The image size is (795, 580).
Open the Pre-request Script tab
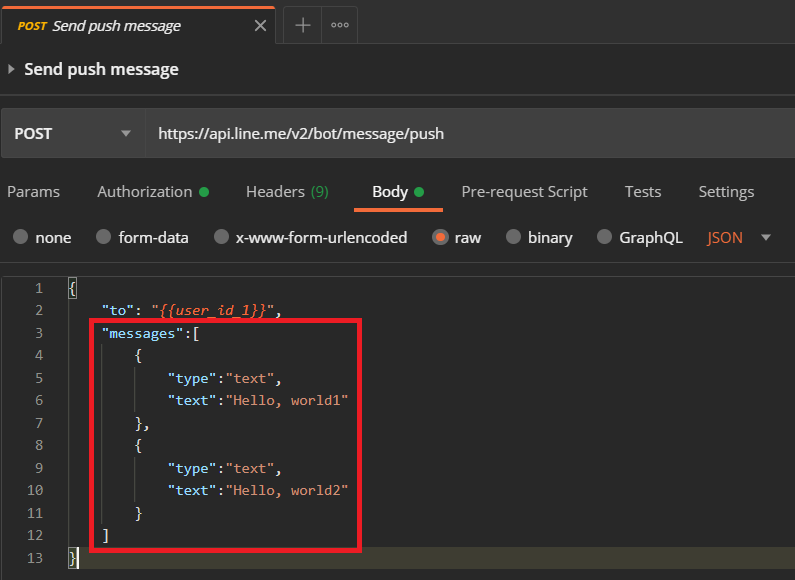524,192
